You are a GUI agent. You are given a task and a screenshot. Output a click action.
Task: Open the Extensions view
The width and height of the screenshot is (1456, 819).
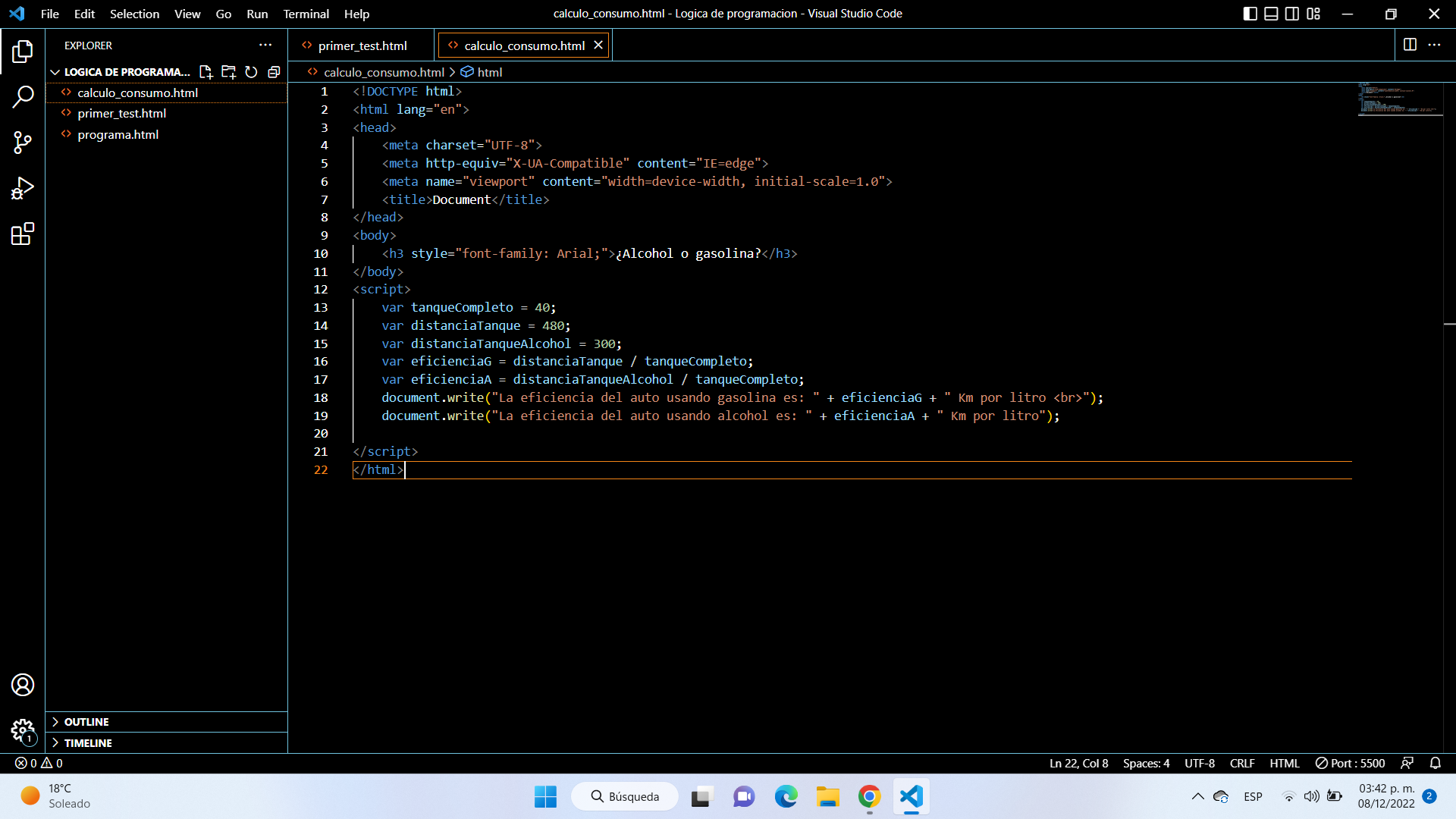pos(23,234)
